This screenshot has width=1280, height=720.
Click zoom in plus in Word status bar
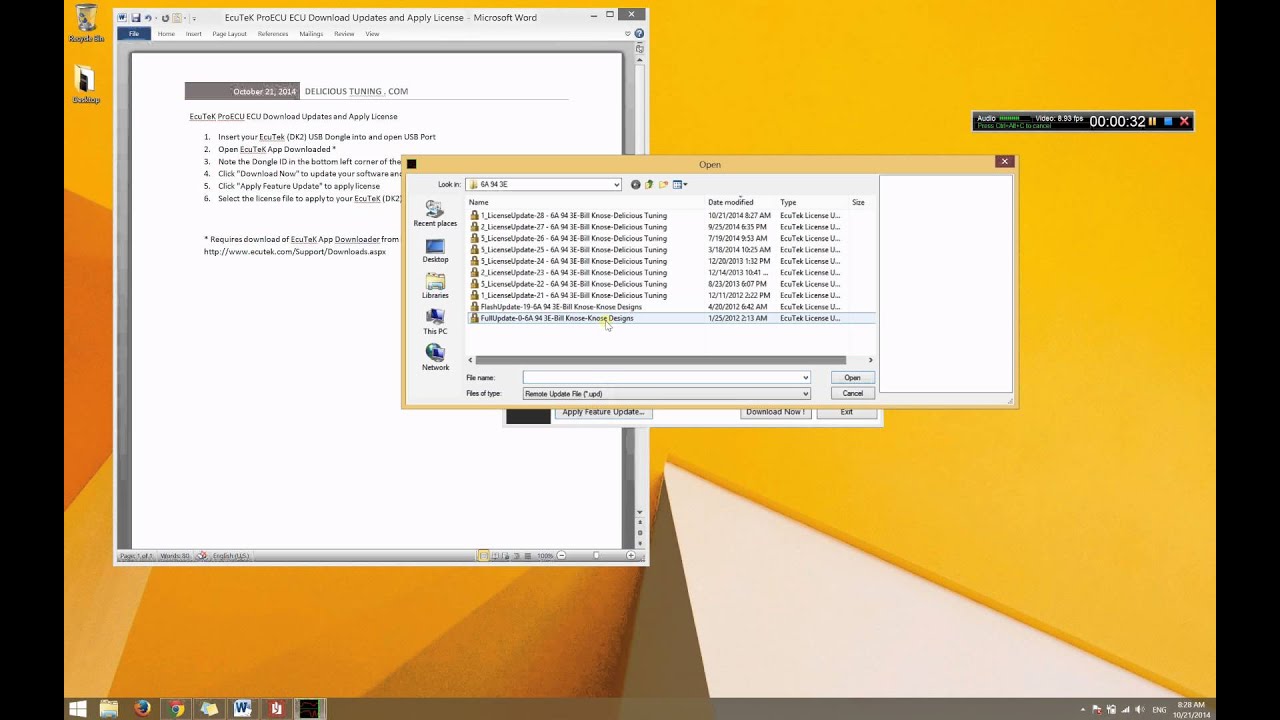click(631, 555)
